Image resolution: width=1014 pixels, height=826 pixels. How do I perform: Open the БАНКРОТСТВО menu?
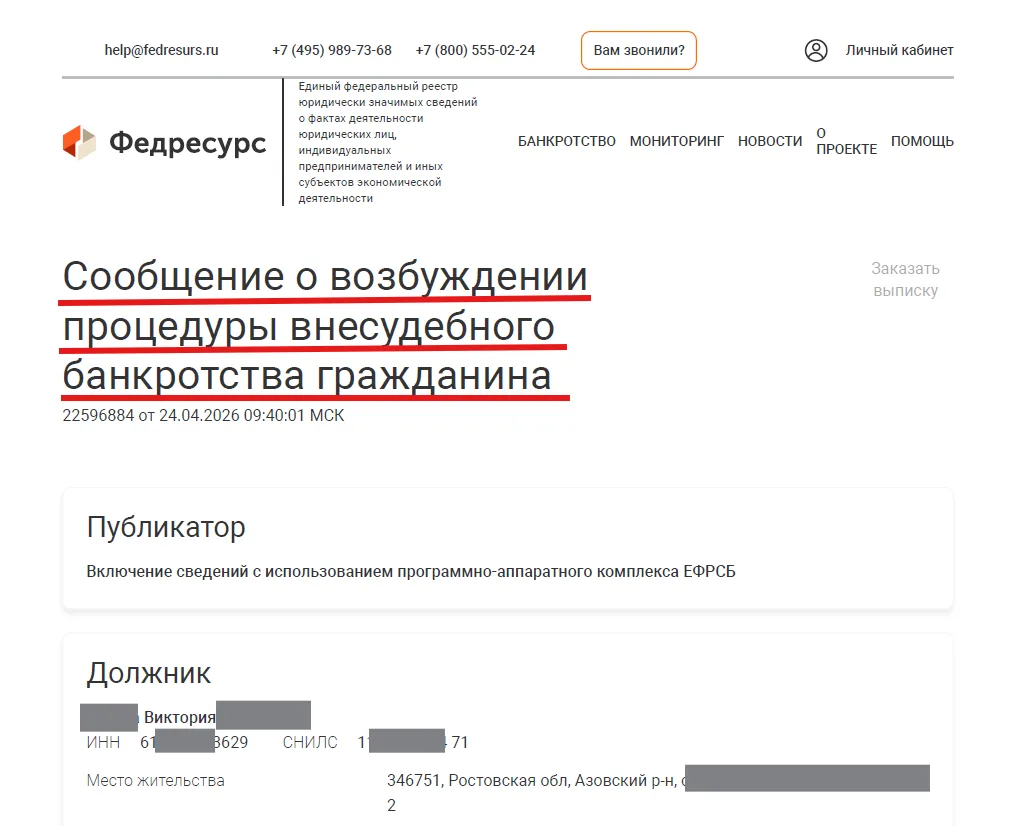(566, 141)
